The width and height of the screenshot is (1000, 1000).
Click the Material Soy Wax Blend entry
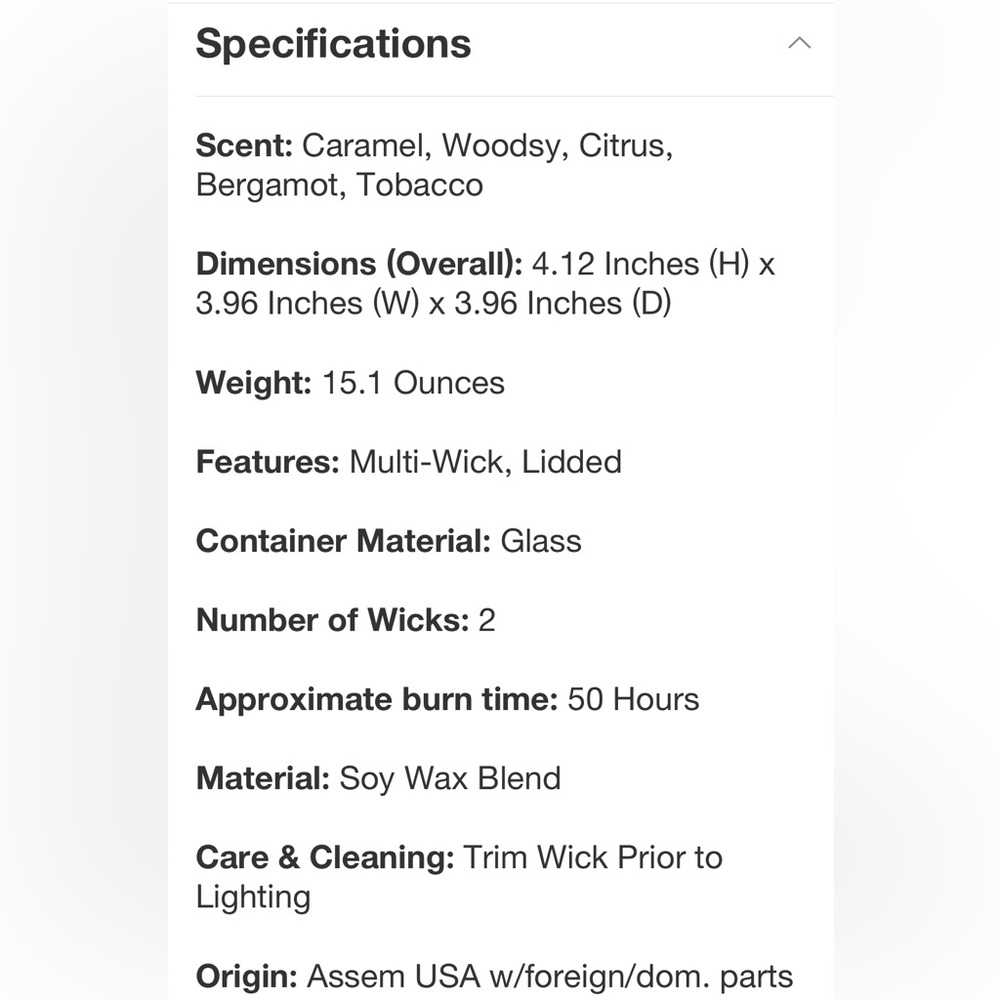click(378, 778)
